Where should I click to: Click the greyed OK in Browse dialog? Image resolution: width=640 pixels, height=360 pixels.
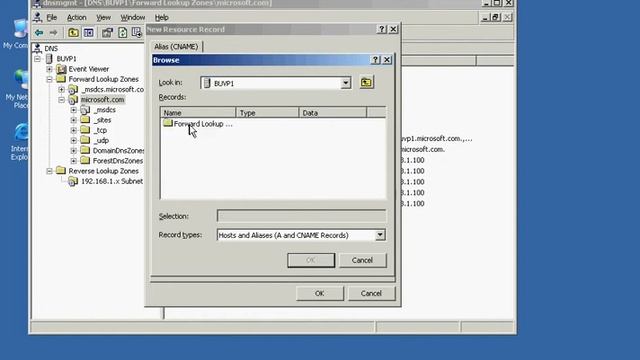pyautogui.click(x=311, y=260)
